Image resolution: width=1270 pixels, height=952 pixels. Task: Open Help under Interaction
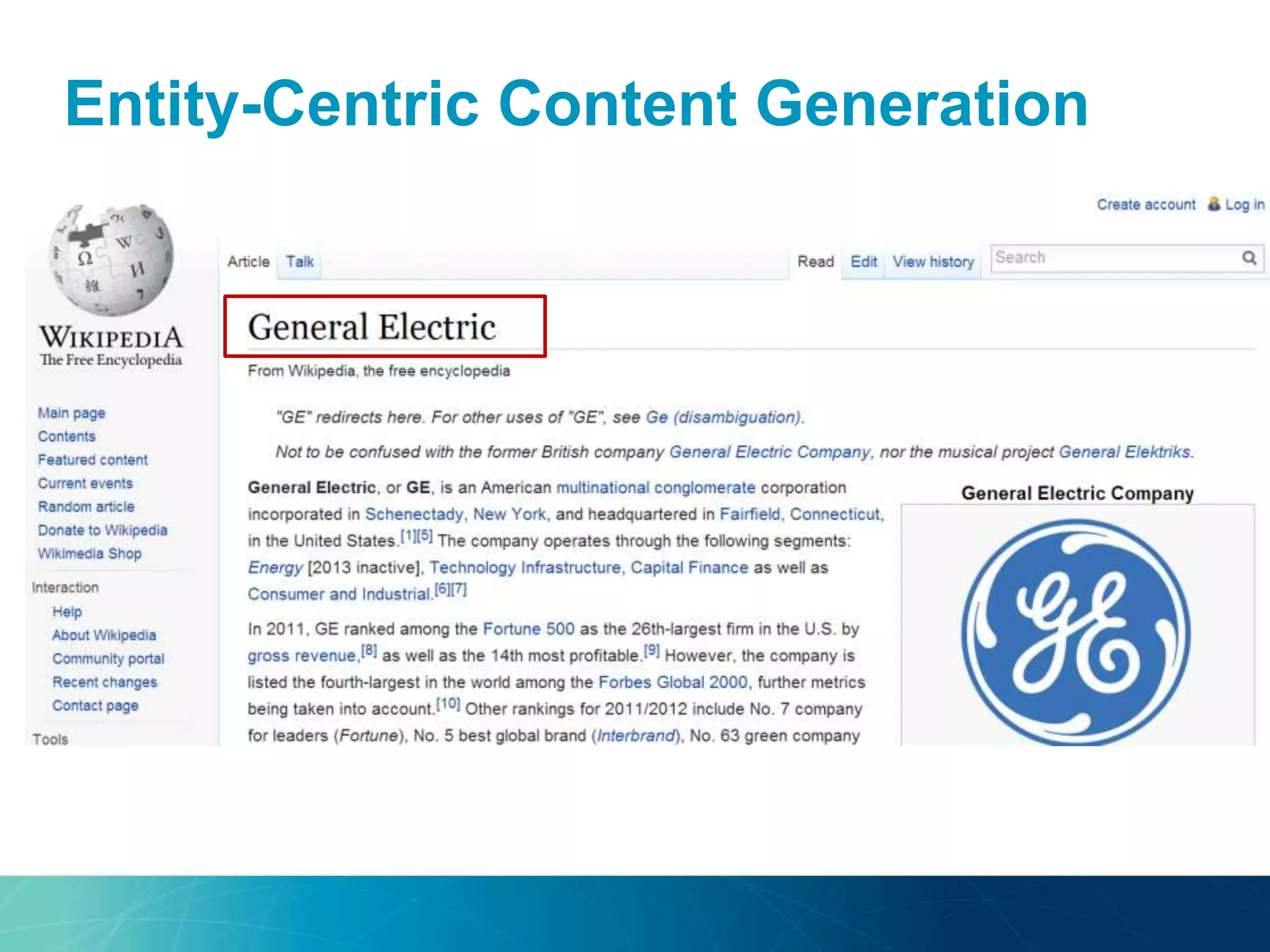67,612
